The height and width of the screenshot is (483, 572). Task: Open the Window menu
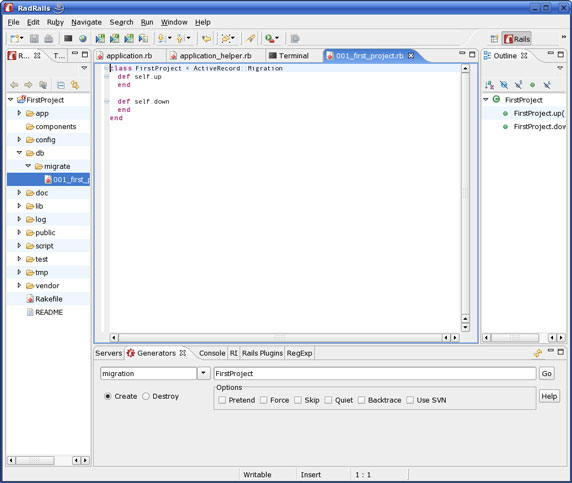[174, 22]
